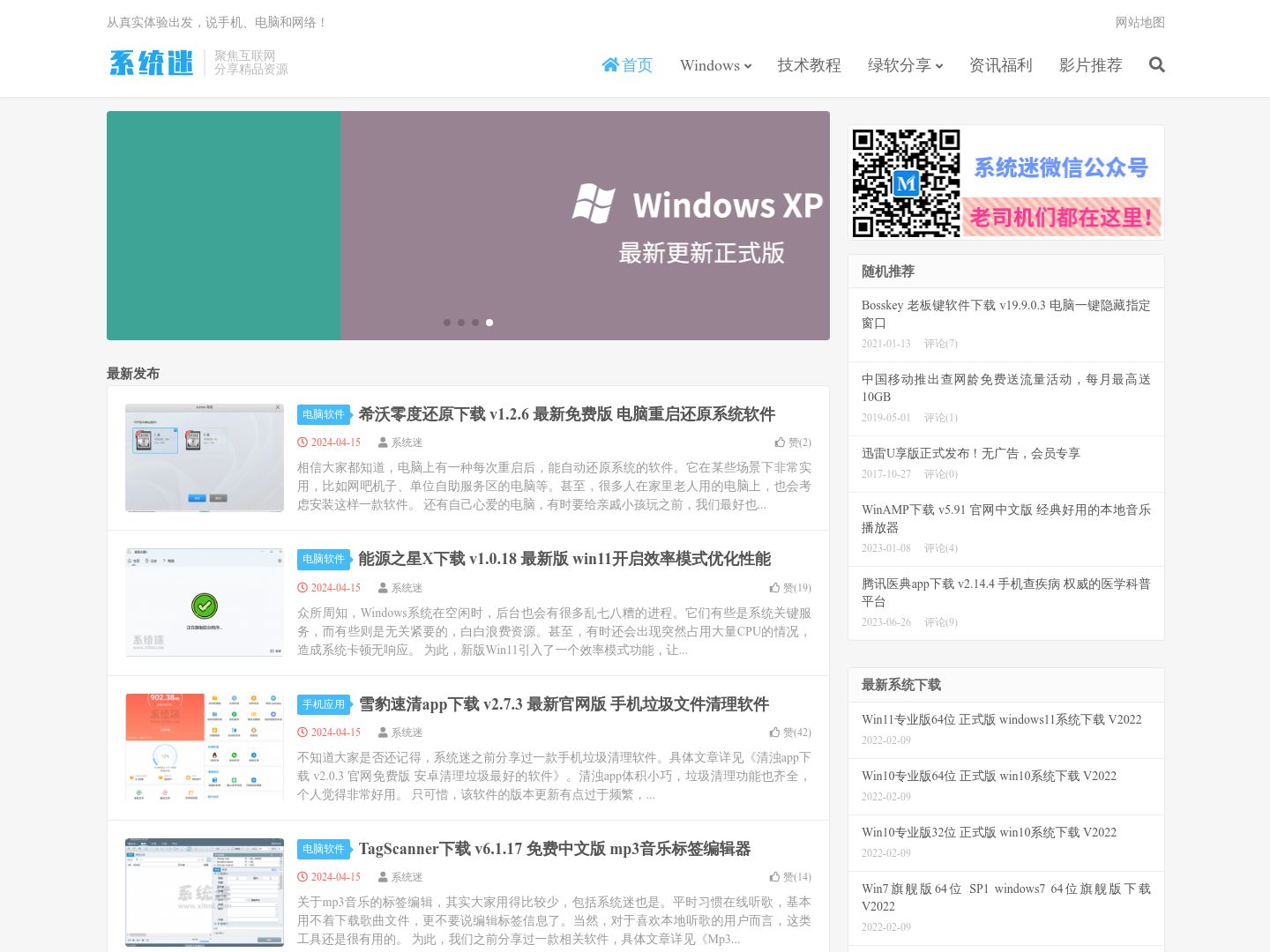Open Bosskey 老板键软件下载 sidebar link
This screenshot has height=952, width=1270.
pos(1005,314)
